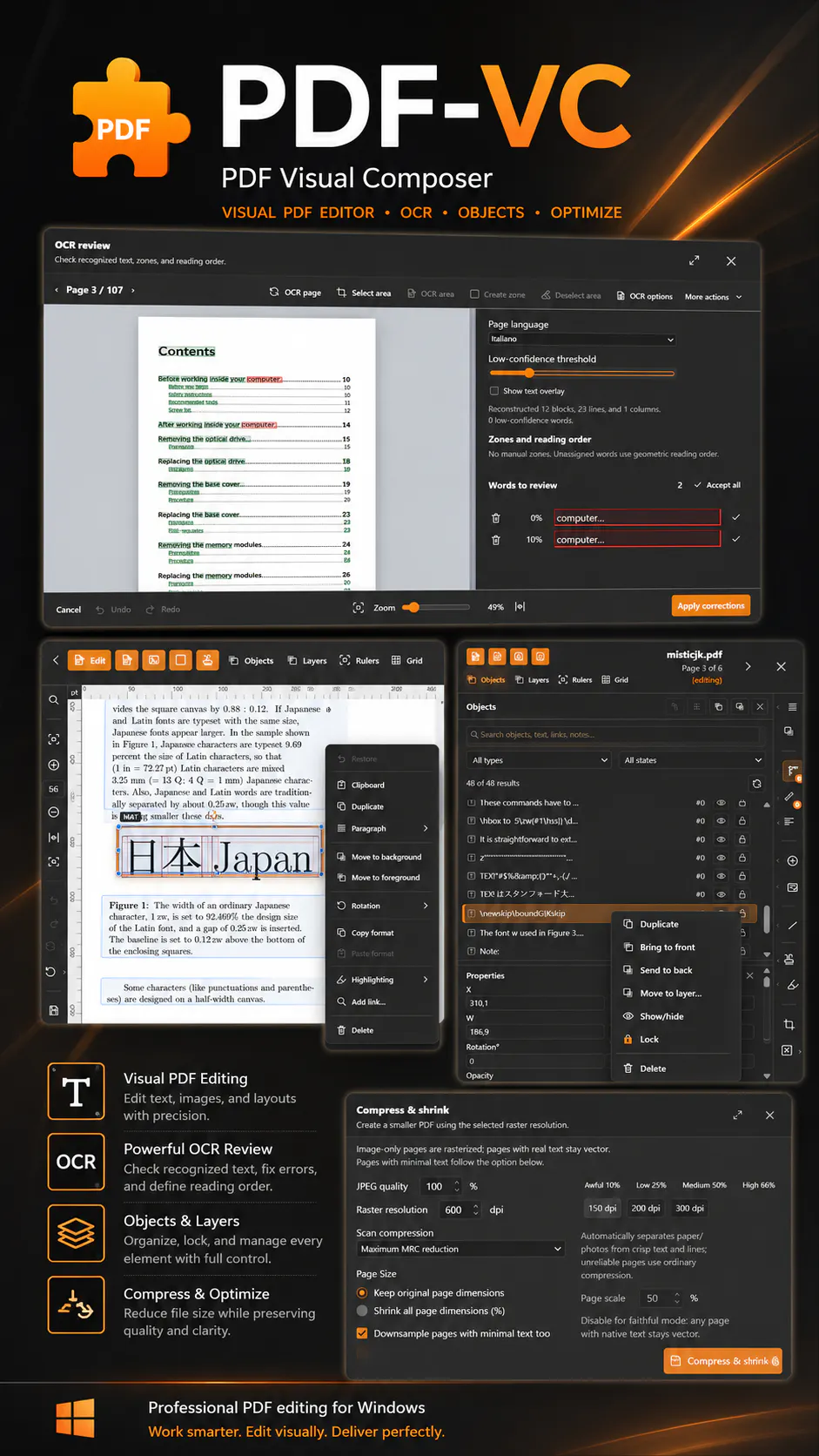Open the Scan compression dropdown
The height and width of the screenshot is (1456, 819).
pos(460,1249)
